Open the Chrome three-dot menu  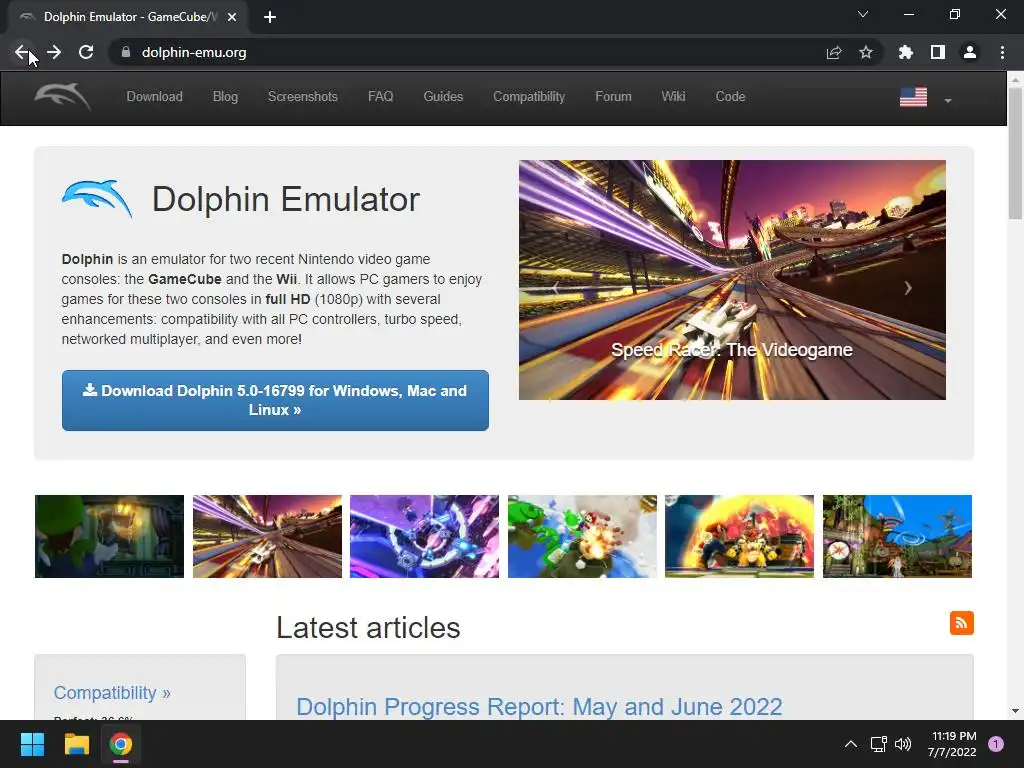pyautogui.click(x=1002, y=52)
